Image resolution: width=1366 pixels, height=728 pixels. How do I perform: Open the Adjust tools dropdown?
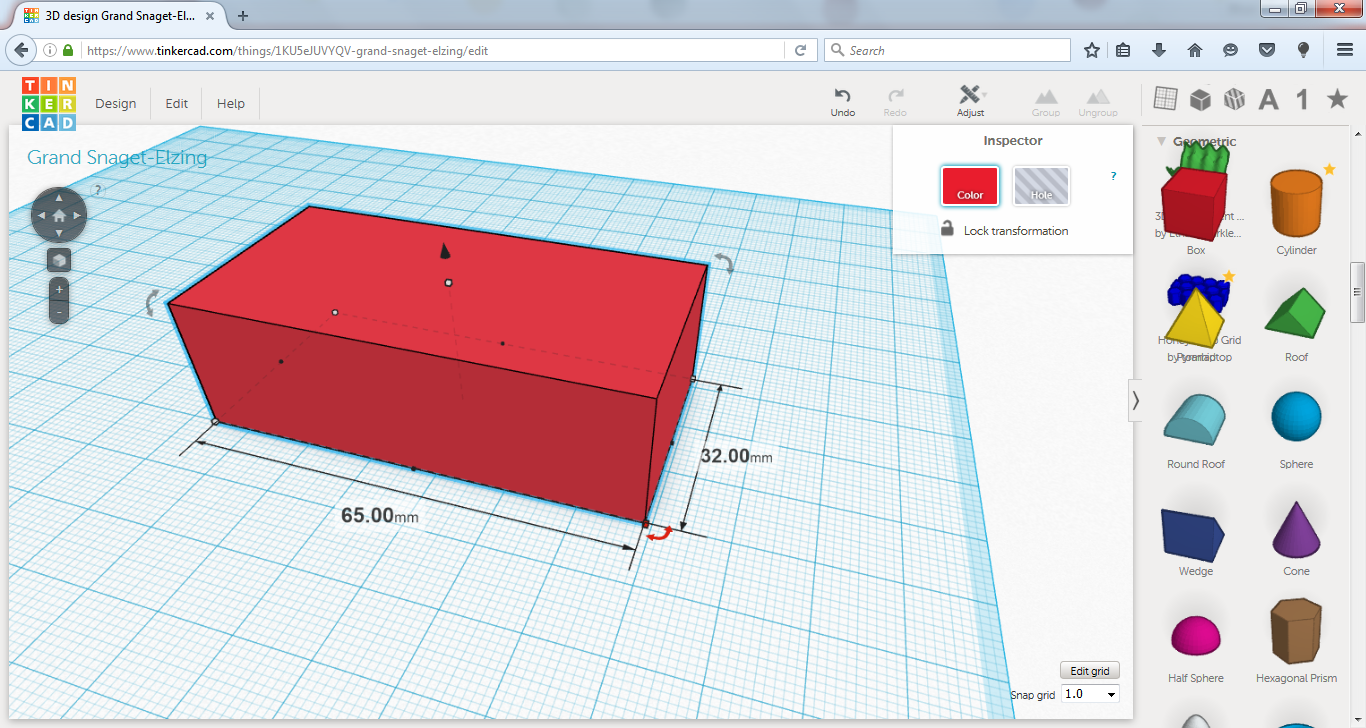click(970, 102)
